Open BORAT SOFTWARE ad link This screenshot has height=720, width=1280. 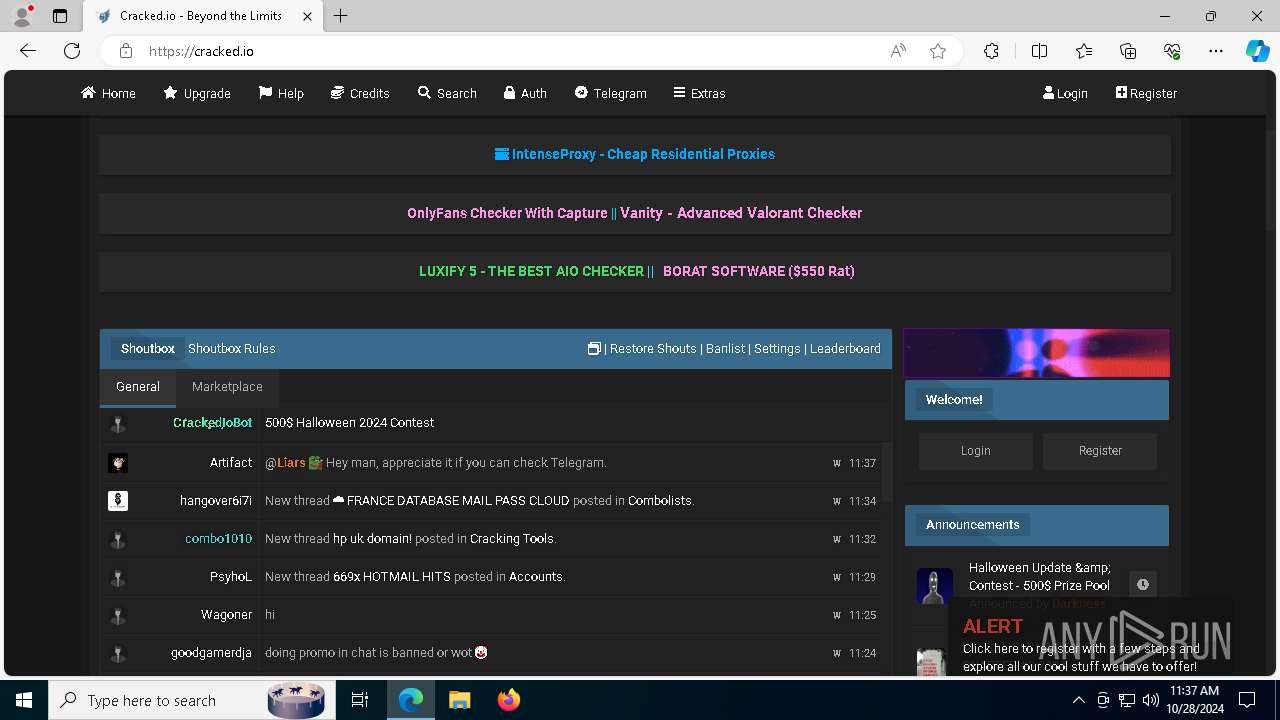point(759,271)
